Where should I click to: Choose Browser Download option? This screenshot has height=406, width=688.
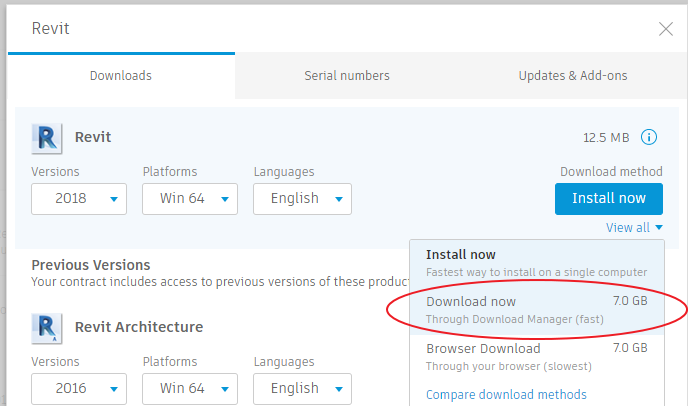537,357
